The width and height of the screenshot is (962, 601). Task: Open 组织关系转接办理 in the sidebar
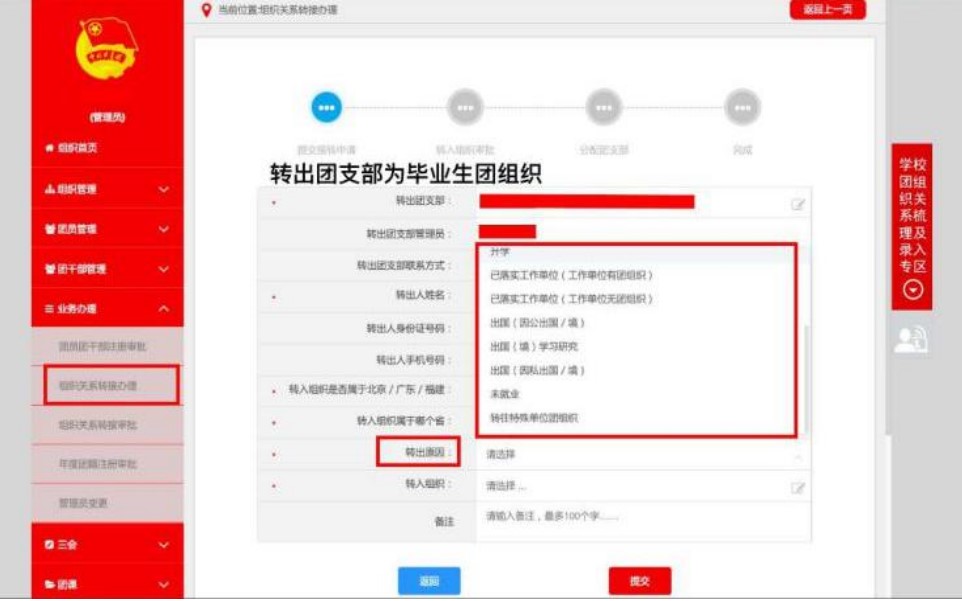click(x=111, y=385)
